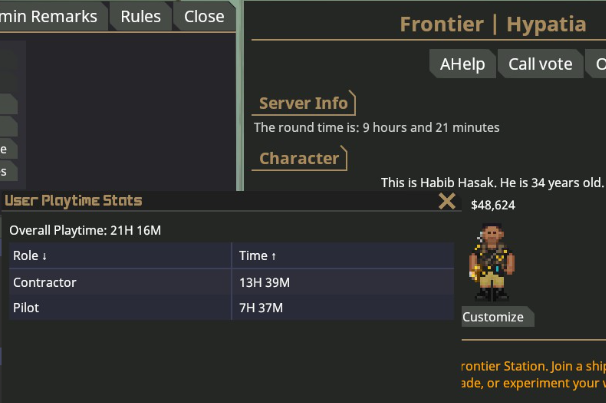Click the 13H 39M Contractor time cell
Viewport: 606px width, 403px height.
click(x=264, y=282)
